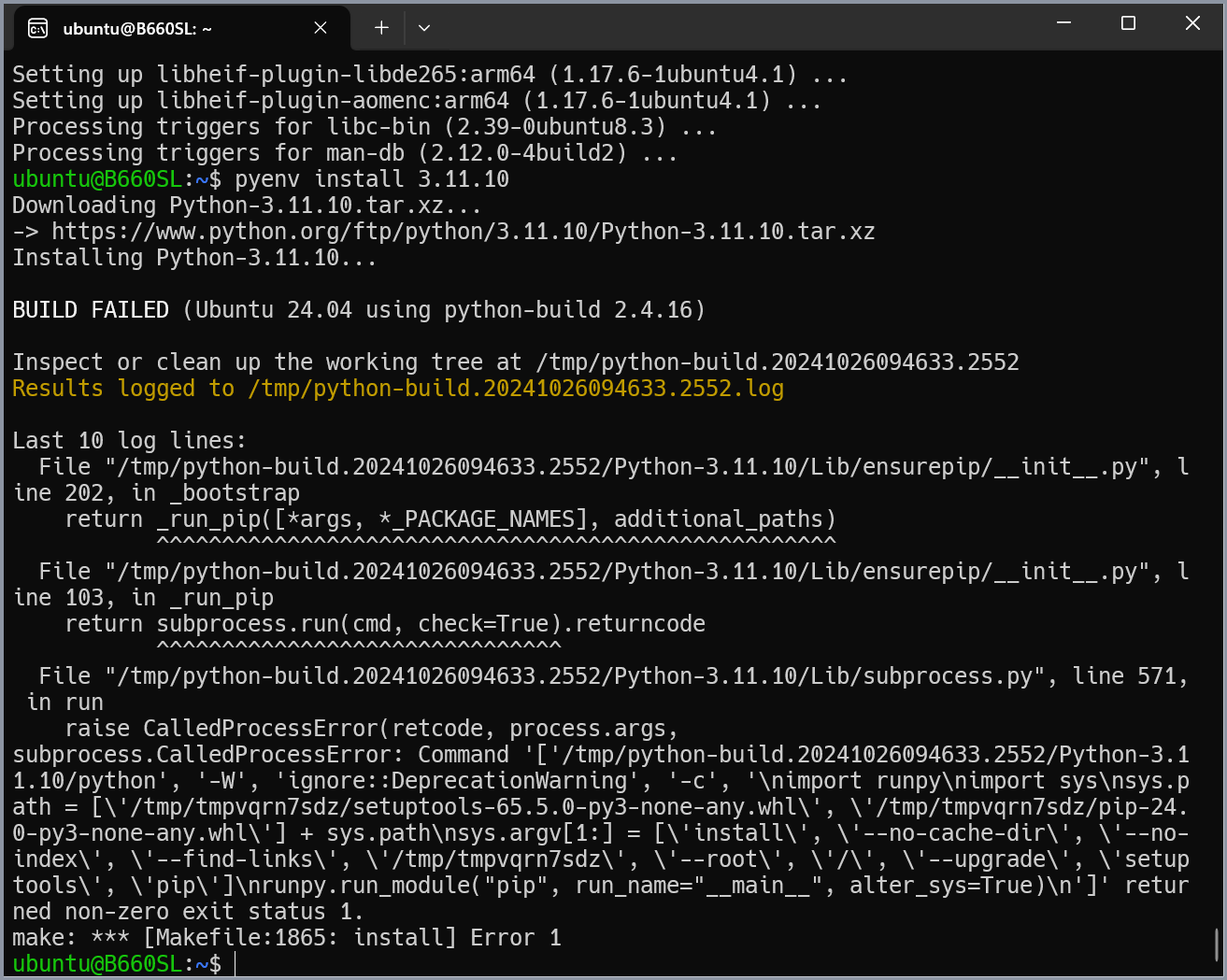
Task: Select the ubuntu@B660SL: ~ tab
Action: coord(182,28)
